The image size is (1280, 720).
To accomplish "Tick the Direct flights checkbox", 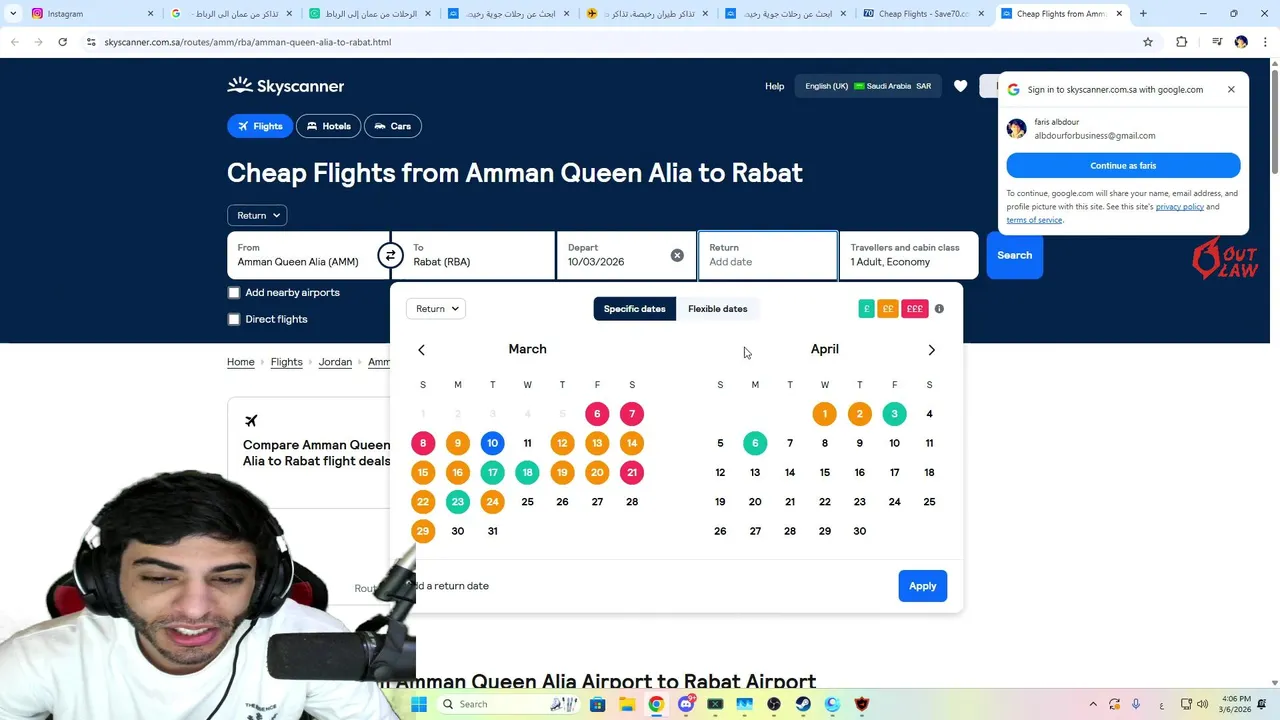I will pyautogui.click(x=234, y=319).
